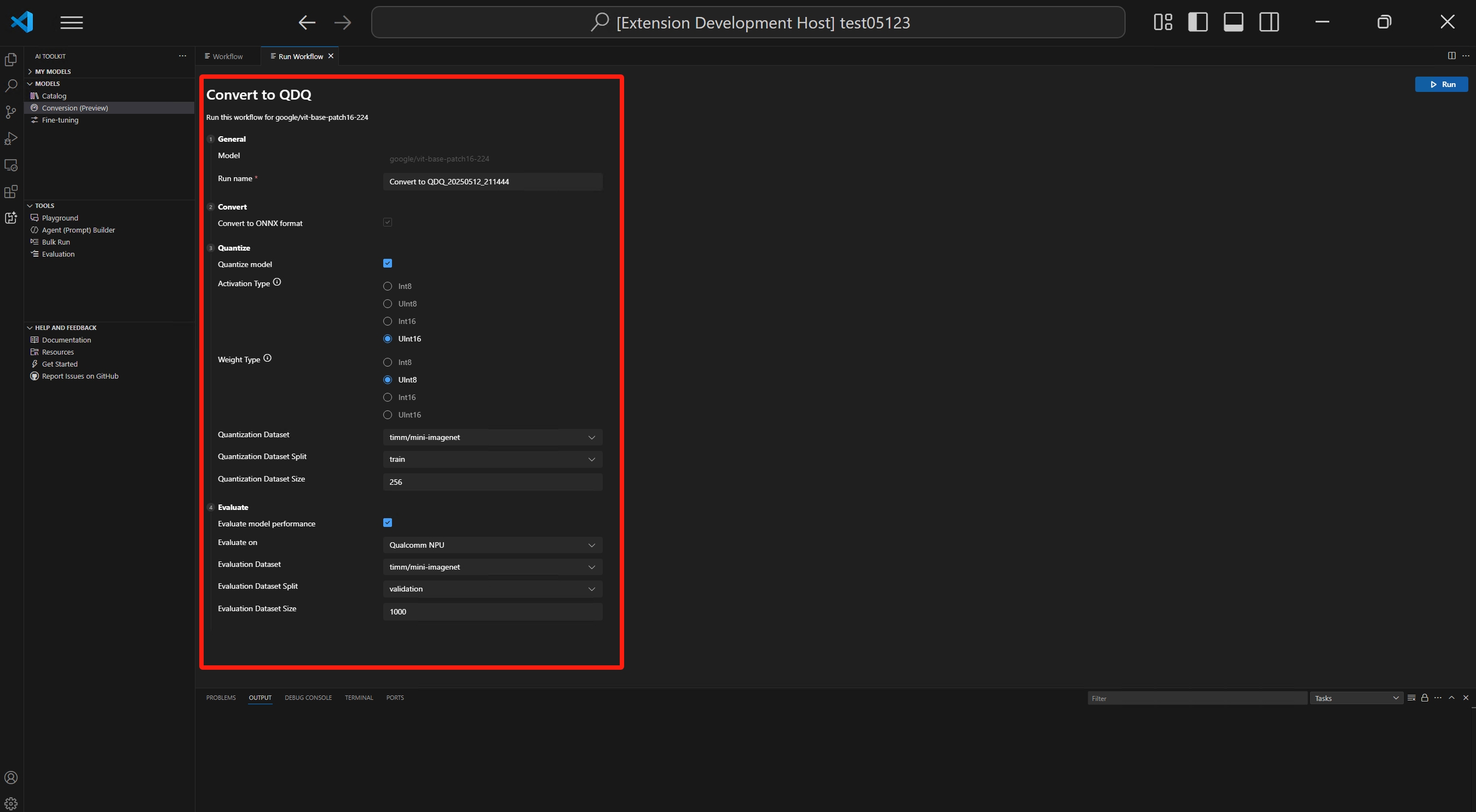The width and height of the screenshot is (1476, 812).
Task: Uncheck the Quantize model checkbox
Action: (387, 263)
